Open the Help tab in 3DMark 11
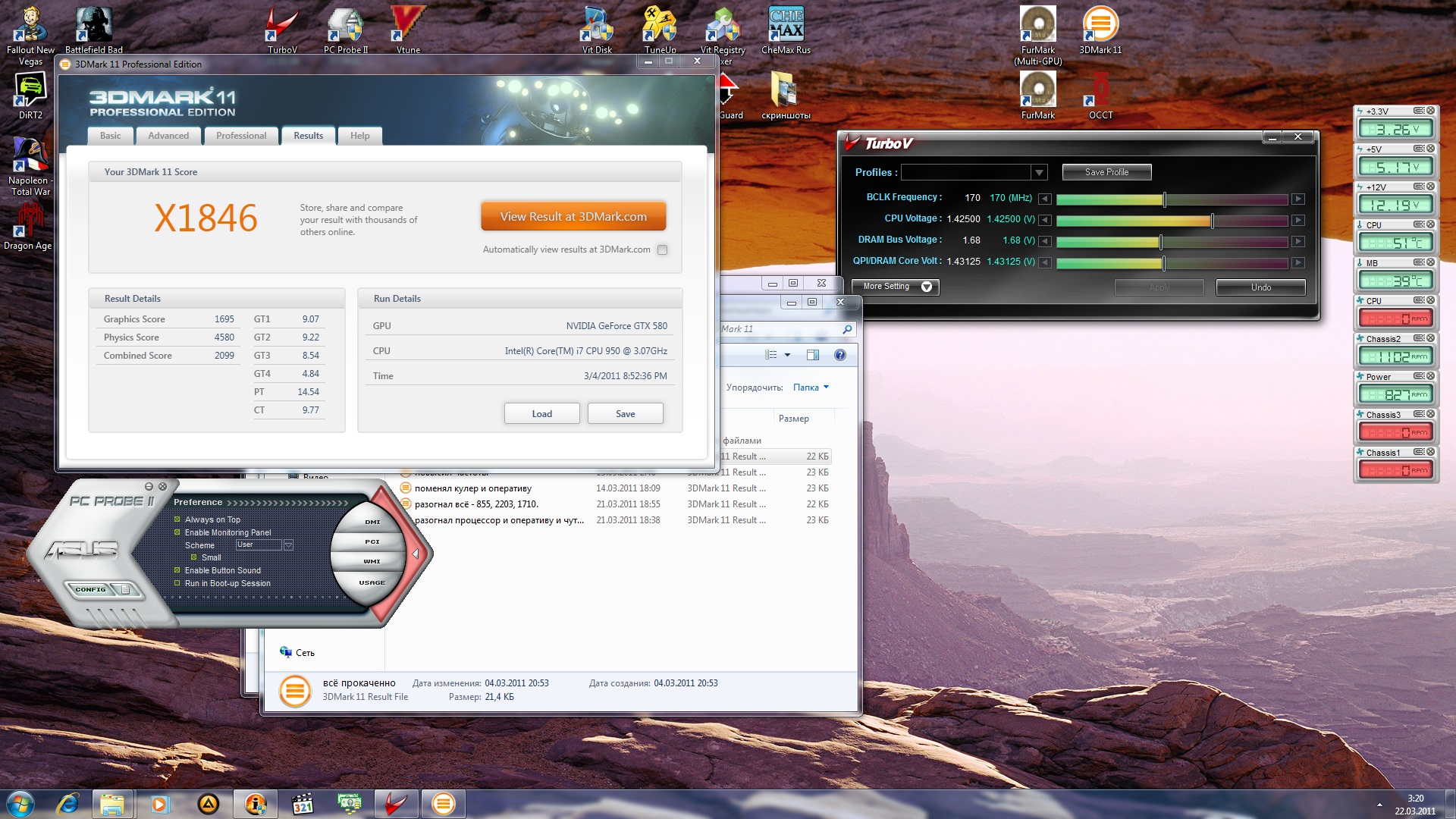 (359, 136)
